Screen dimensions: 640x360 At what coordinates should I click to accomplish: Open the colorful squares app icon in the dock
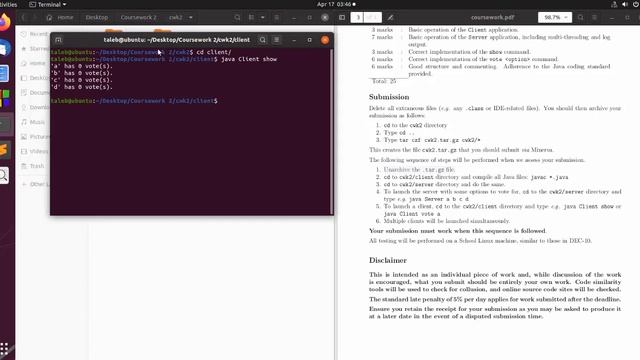(5, 99)
